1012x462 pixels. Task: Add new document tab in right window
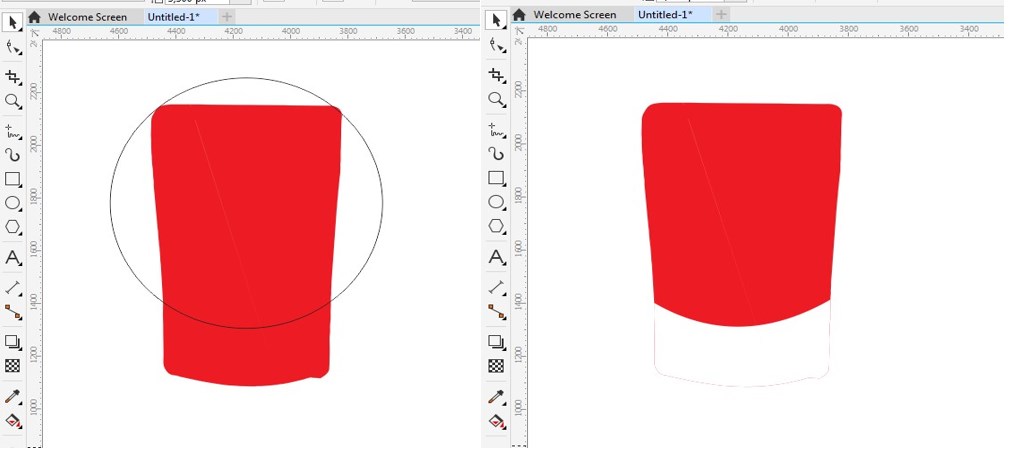pos(721,14)
